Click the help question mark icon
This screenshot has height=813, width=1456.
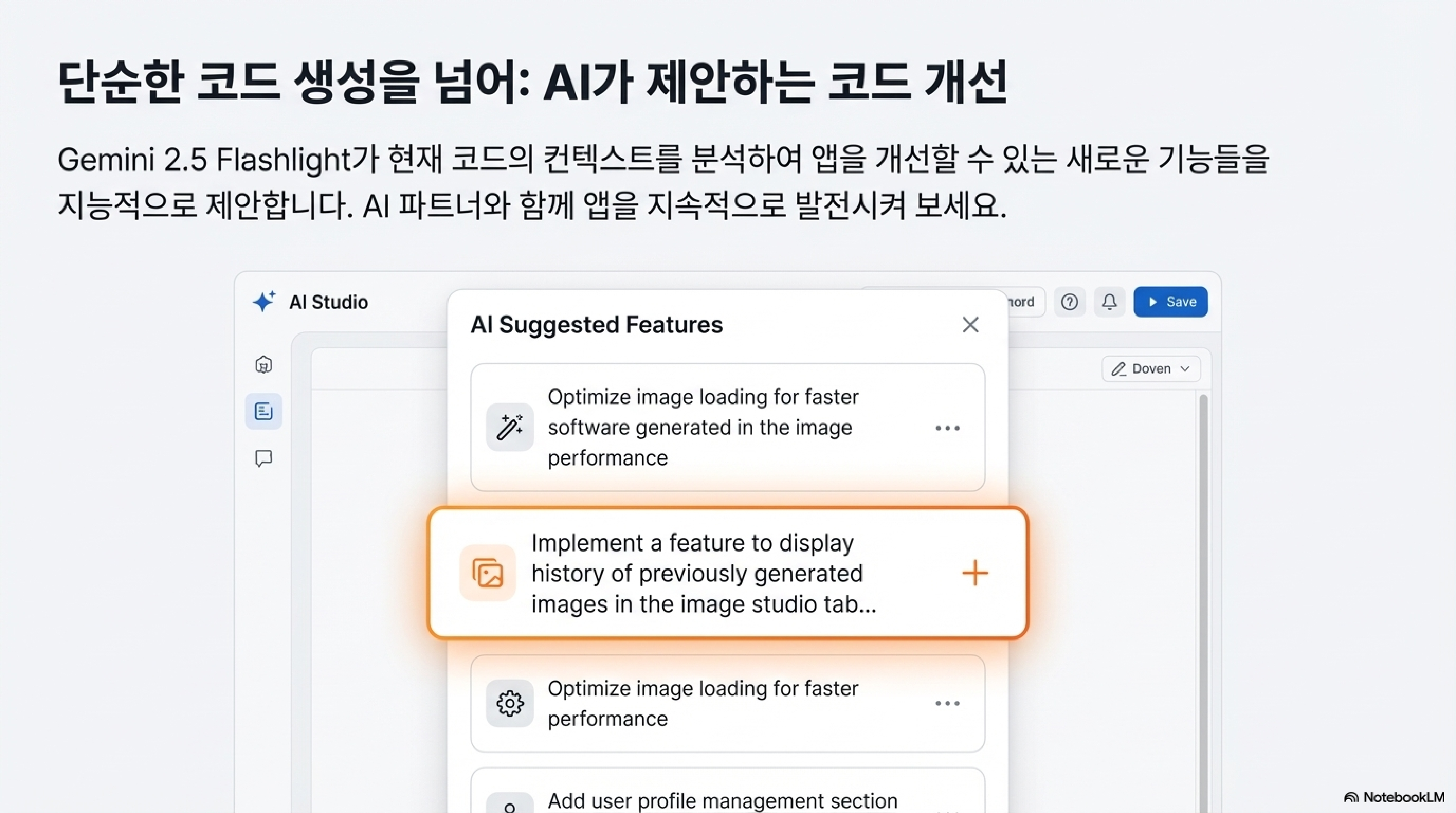[1069, 302]
